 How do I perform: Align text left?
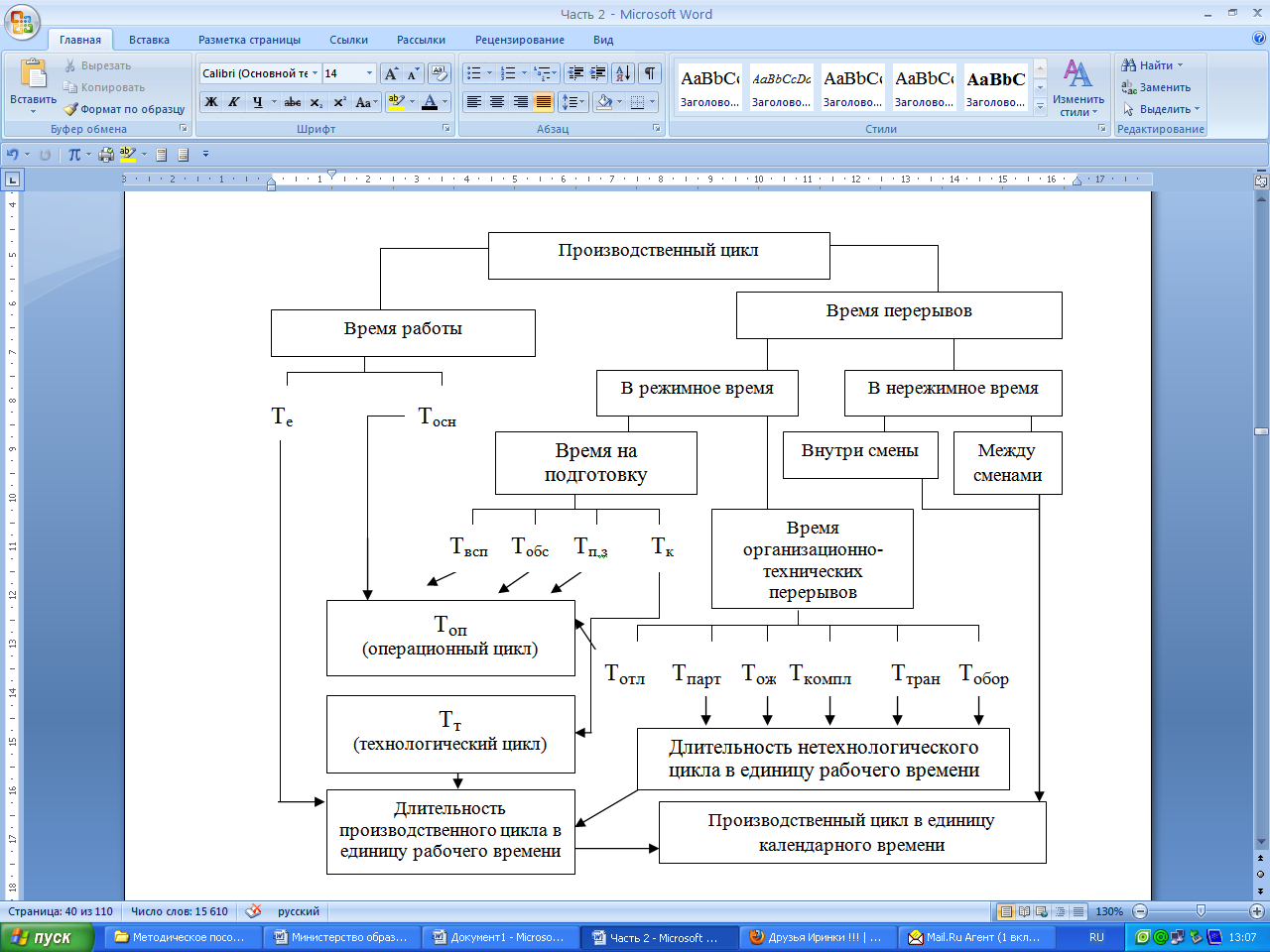coord(474,102)
